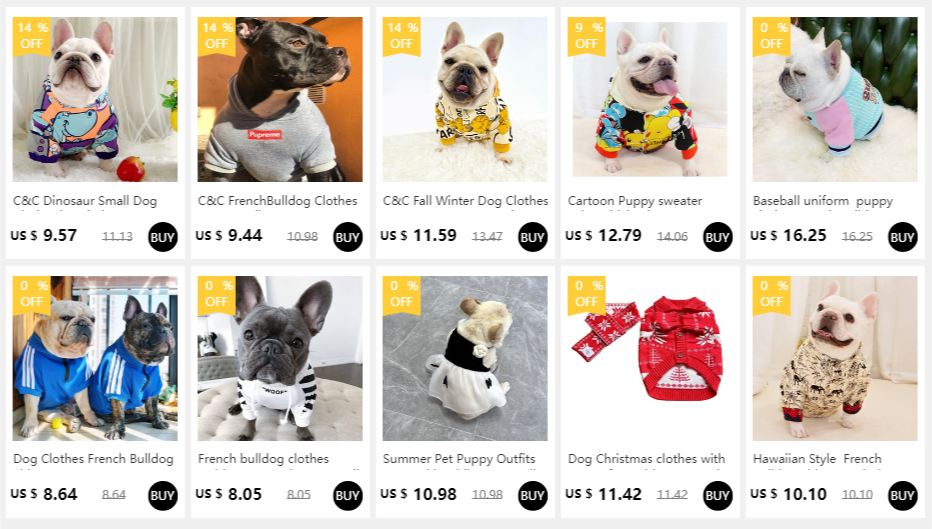The height and width of the screenshot is (529, 932).
Task: View the black and white dress dog image
Action: (465, 358)
